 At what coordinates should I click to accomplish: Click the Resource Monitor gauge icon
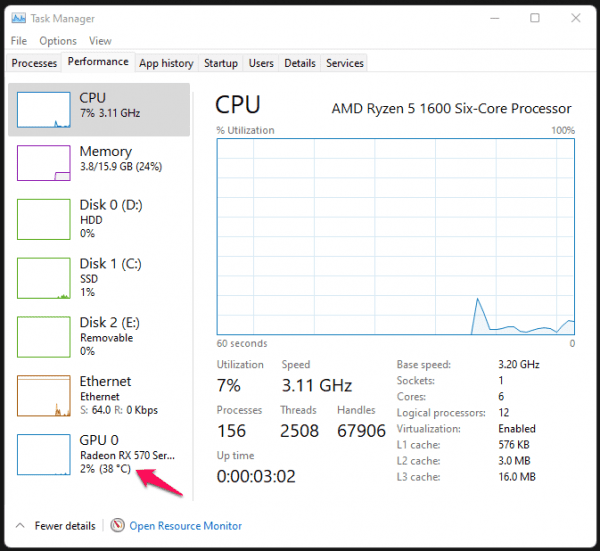click(117, 525)
